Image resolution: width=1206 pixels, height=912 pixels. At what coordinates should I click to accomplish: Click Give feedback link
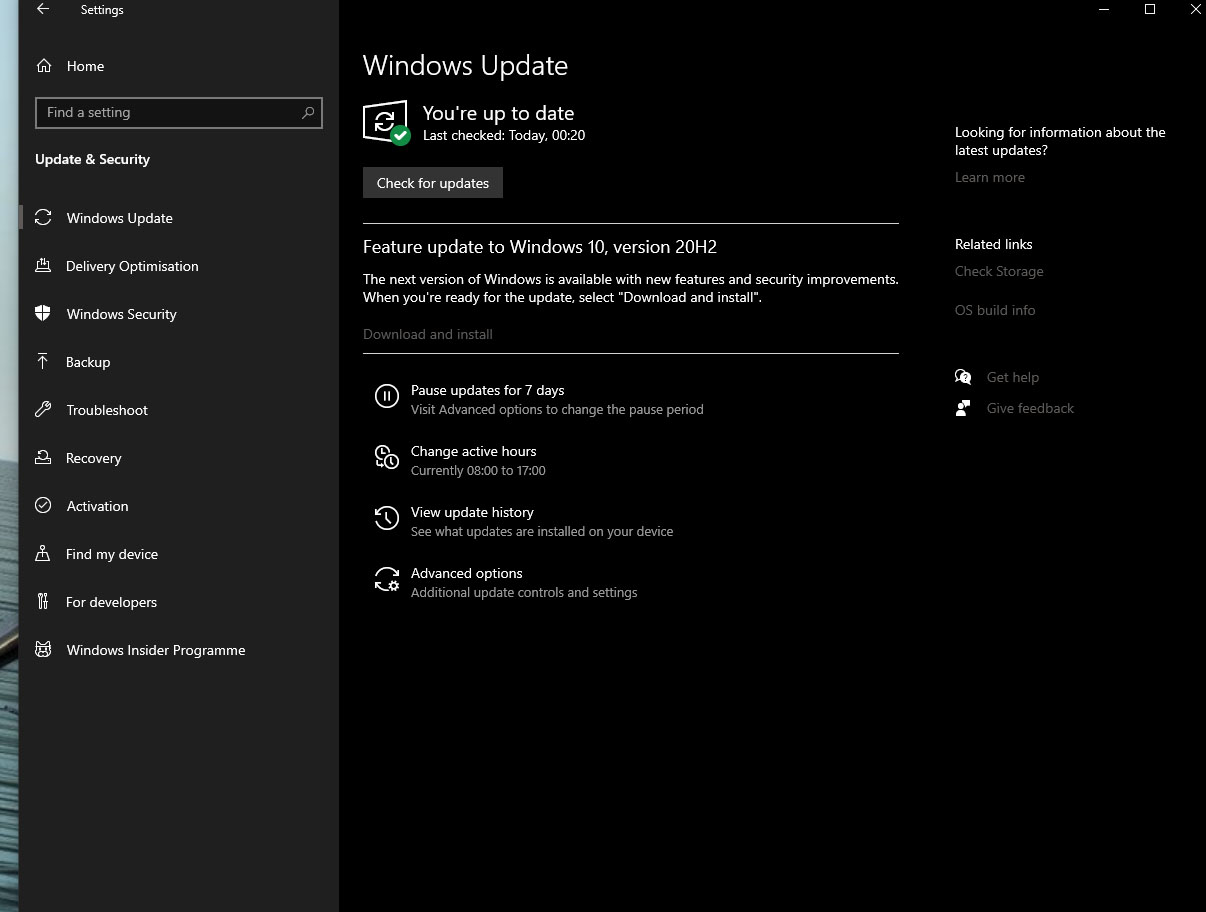1030,408
